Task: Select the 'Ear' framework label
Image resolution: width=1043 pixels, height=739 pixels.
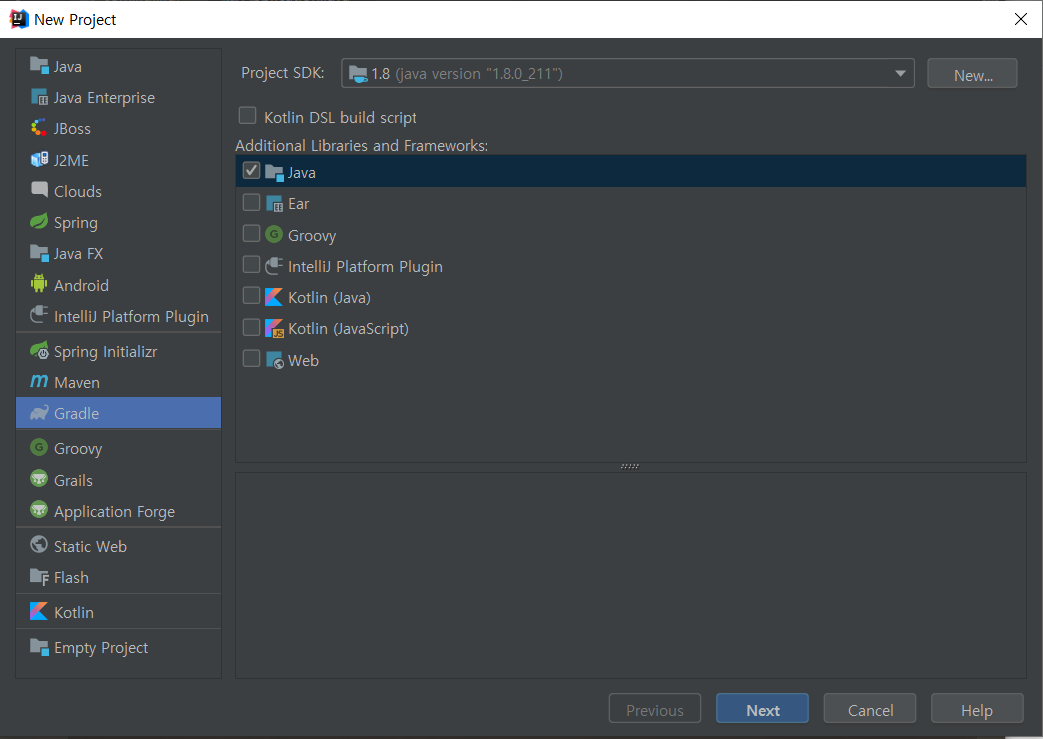Action: pyautogui.click(x=298, y=204)
